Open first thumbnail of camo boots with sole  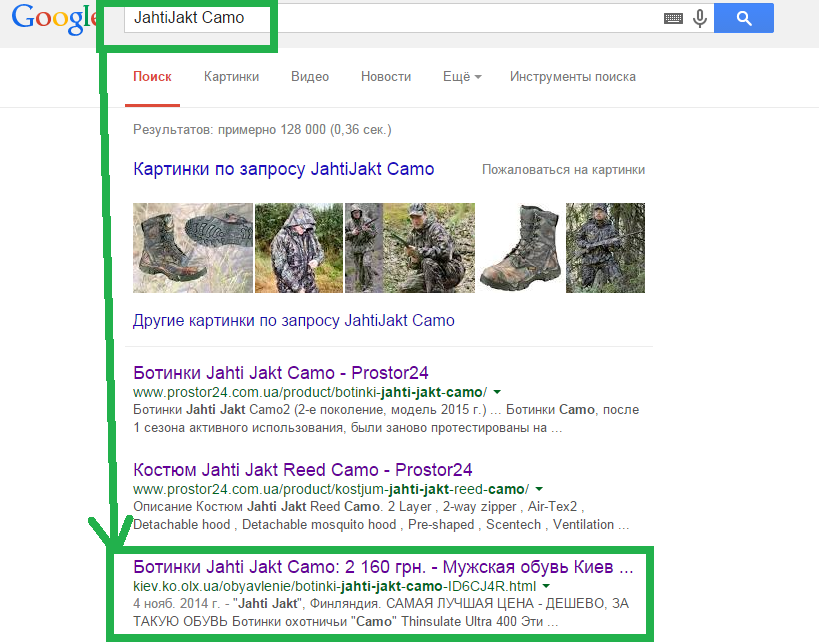coord(192,248)
